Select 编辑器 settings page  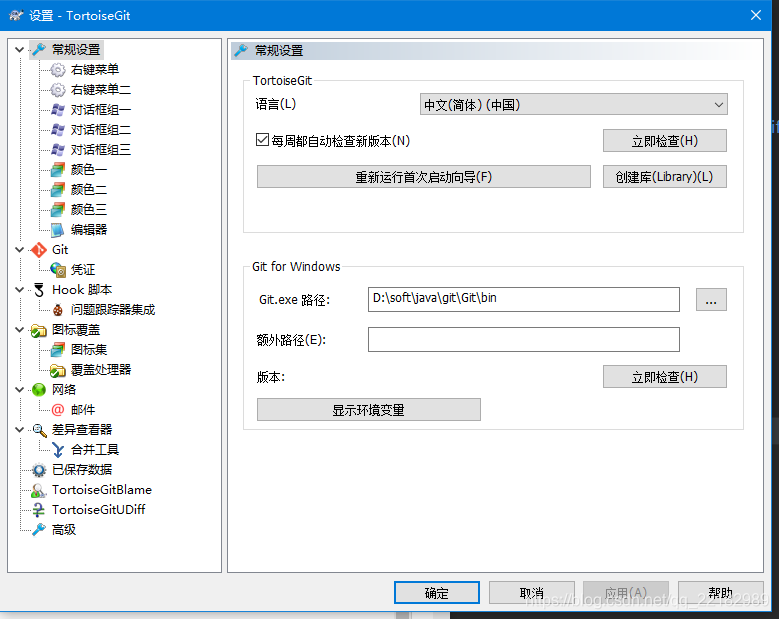coord(89,230)
